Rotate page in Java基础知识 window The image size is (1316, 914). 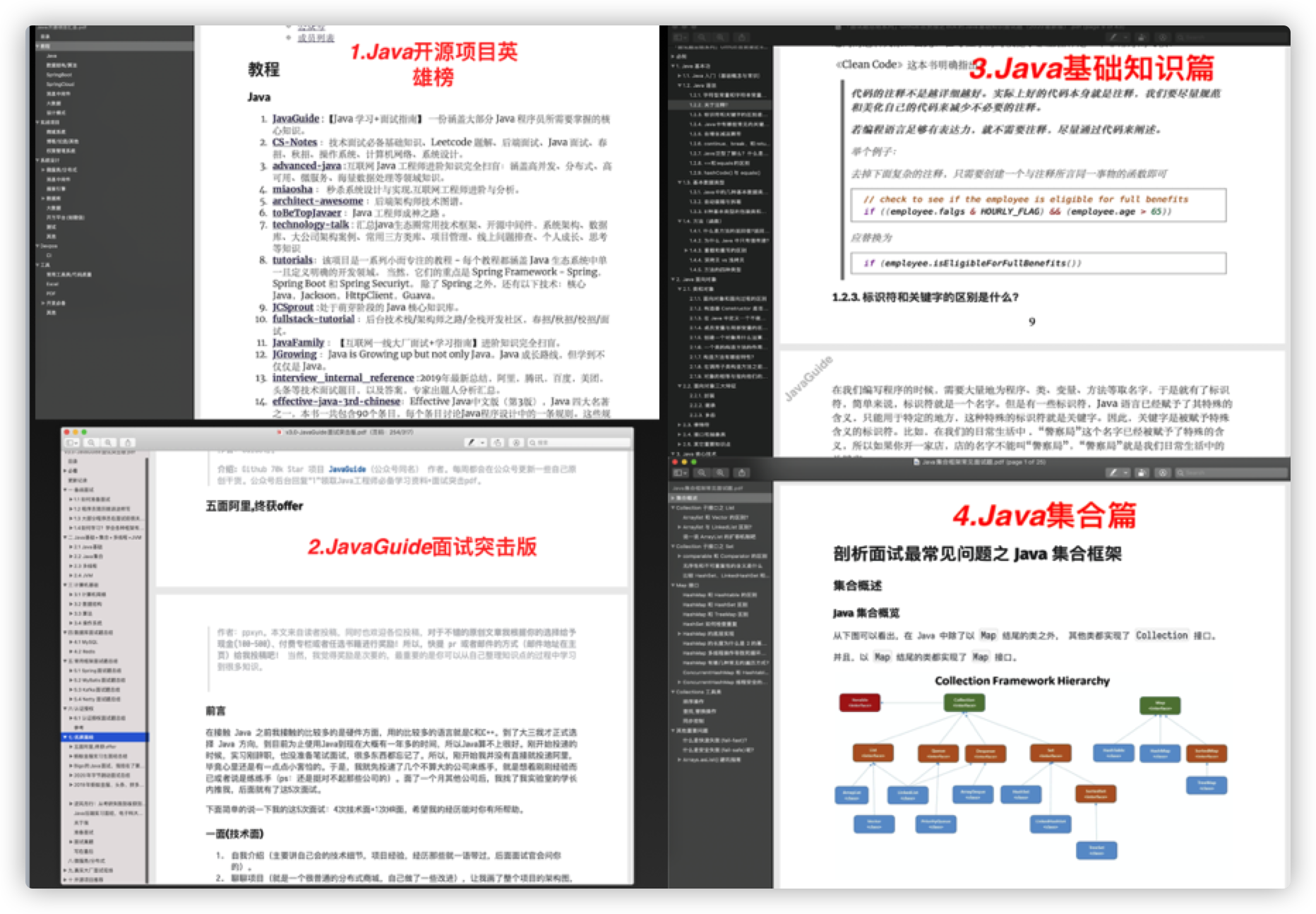click(x=1142, y=37)
